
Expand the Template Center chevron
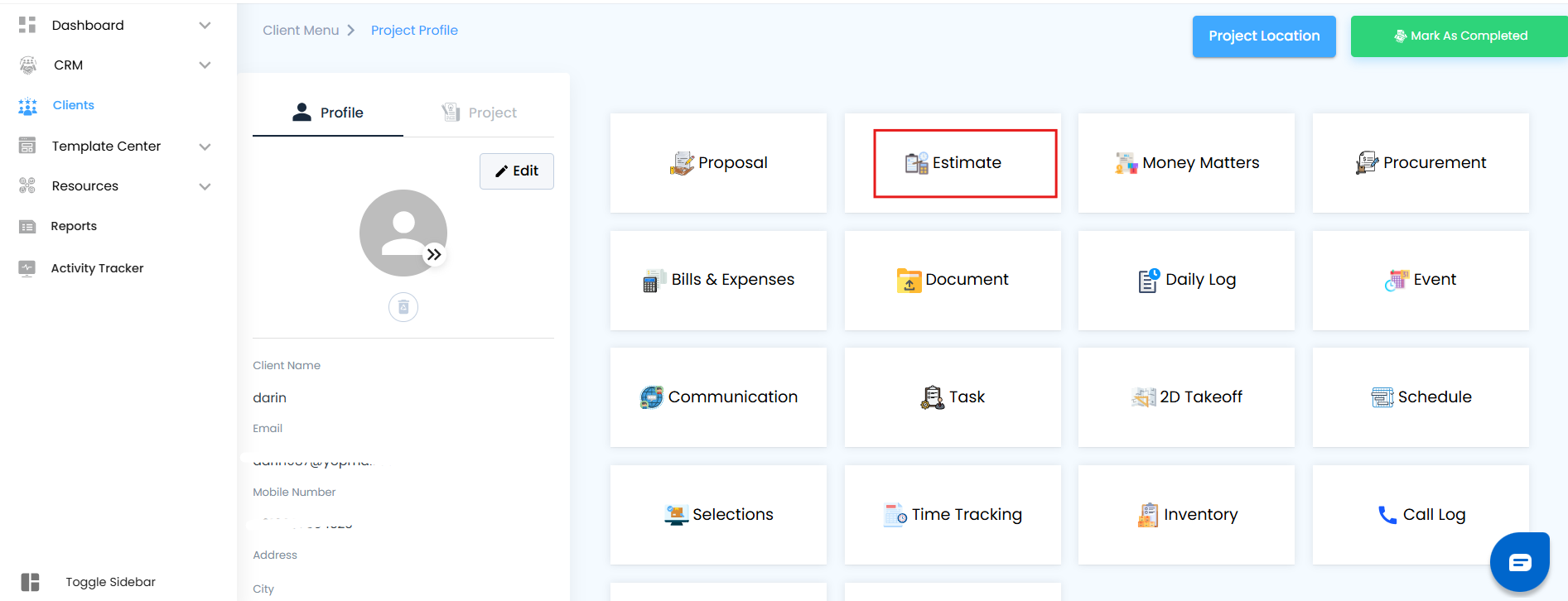pyautogui.click(x=205, y=147)
